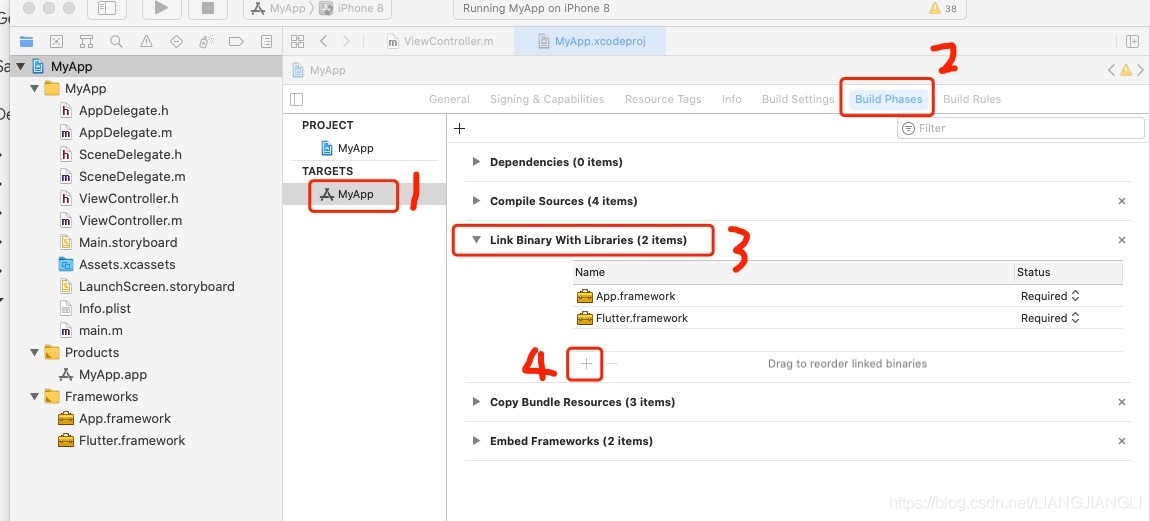The image size is (1150, 521).
Task: Expand the Dependencies section
Action: (x=476, y=161)
